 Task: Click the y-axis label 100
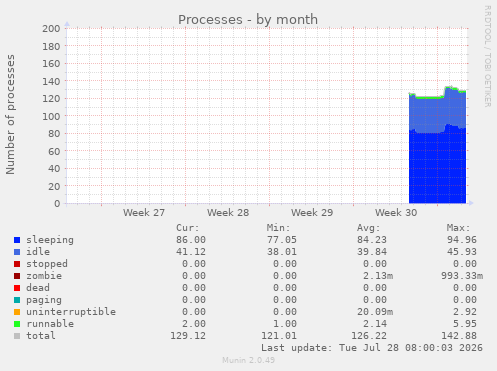[51, 116]
